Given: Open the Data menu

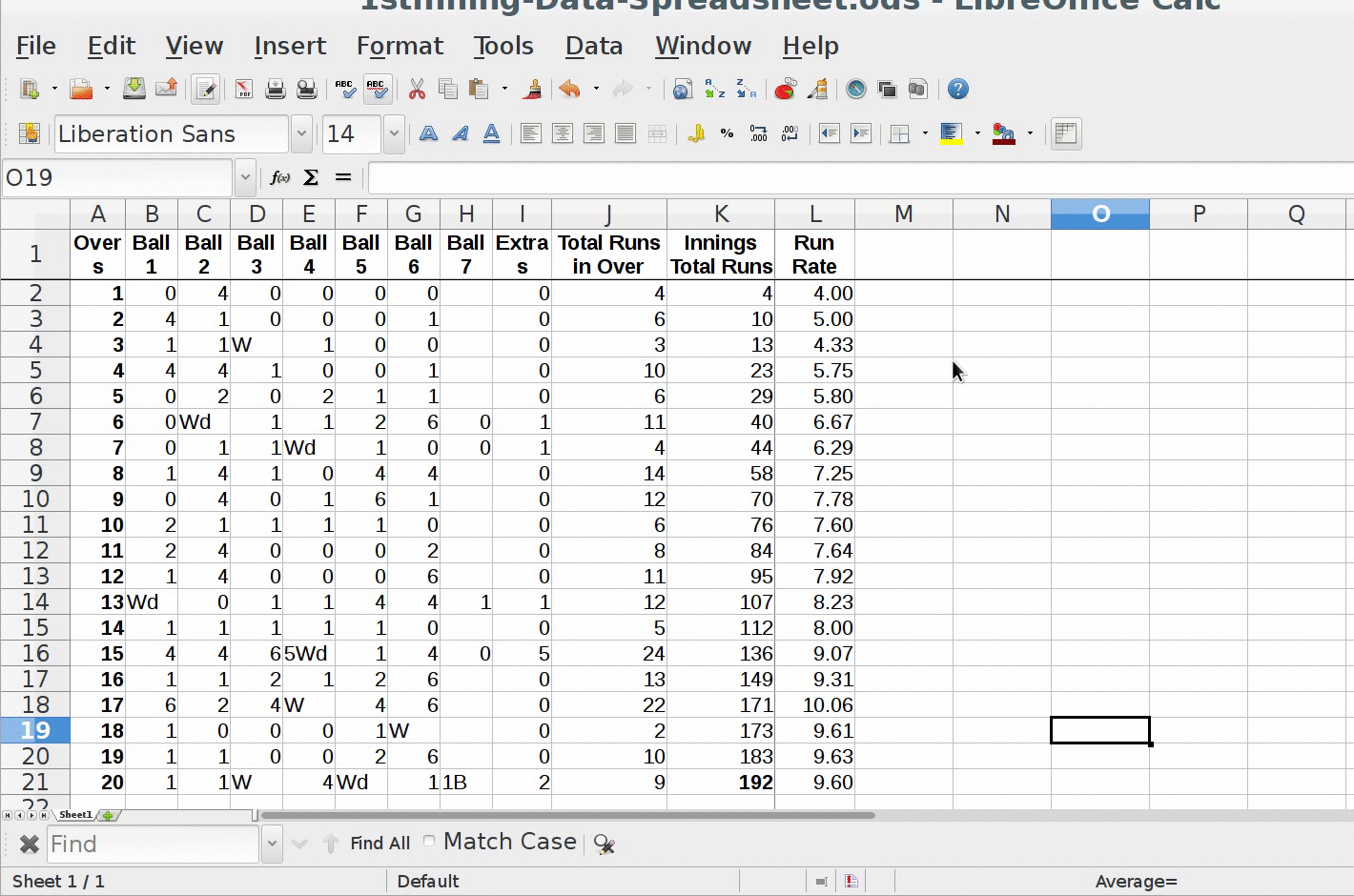Looking at the screenshot, I should pyautogui.click(x=593, y=46).
